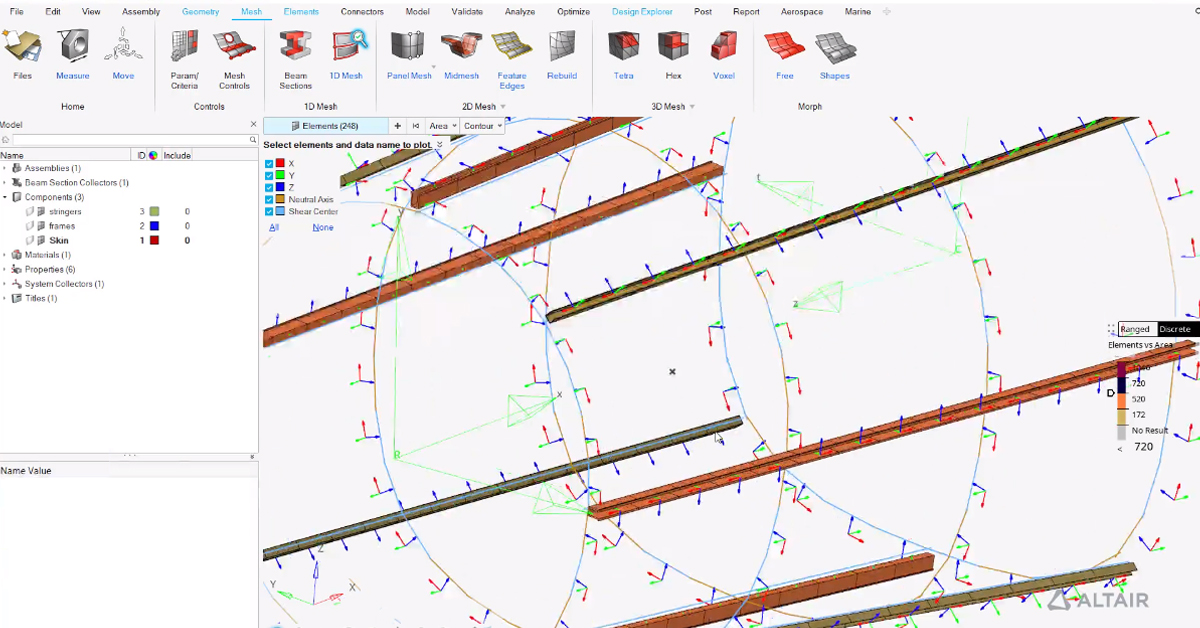
Task: Expand the Titles (1) node
Action: [x=5, y=298]
